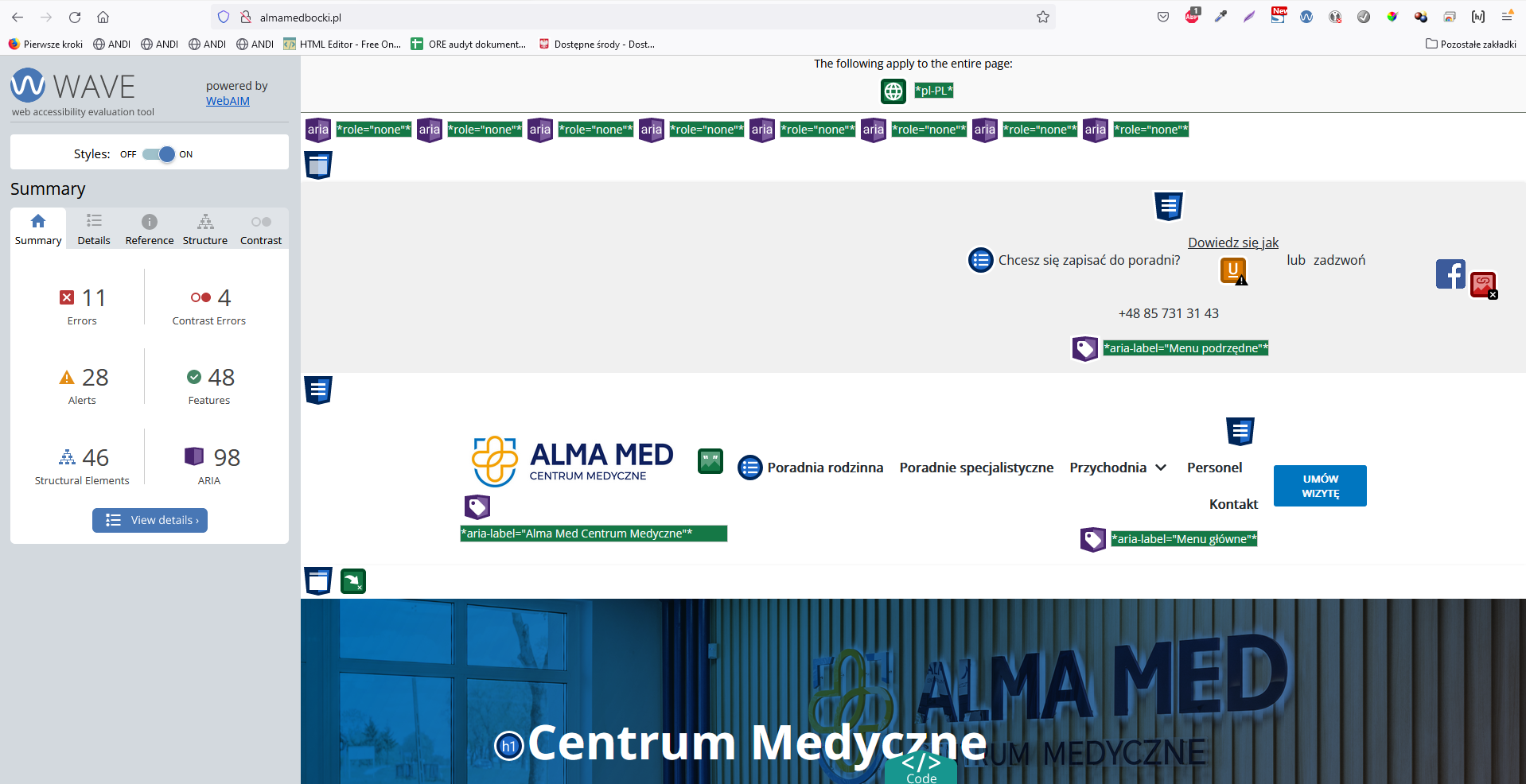The height and width of the screenshot is (784, 1526).
Task: Open the browser hamburger menu
Action: point(1507,17)
